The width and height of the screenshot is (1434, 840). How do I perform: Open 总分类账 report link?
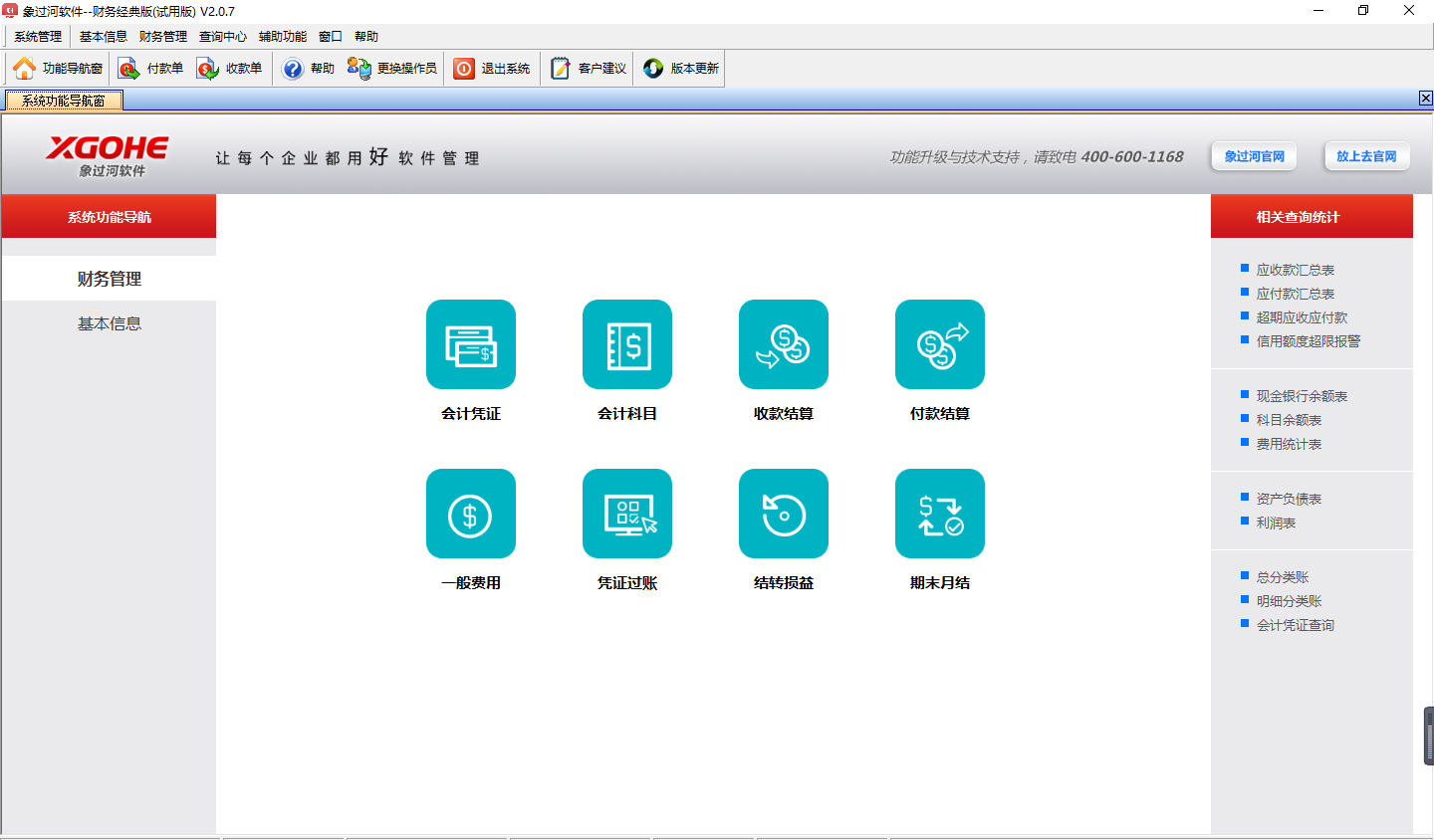pos(1283,577)
